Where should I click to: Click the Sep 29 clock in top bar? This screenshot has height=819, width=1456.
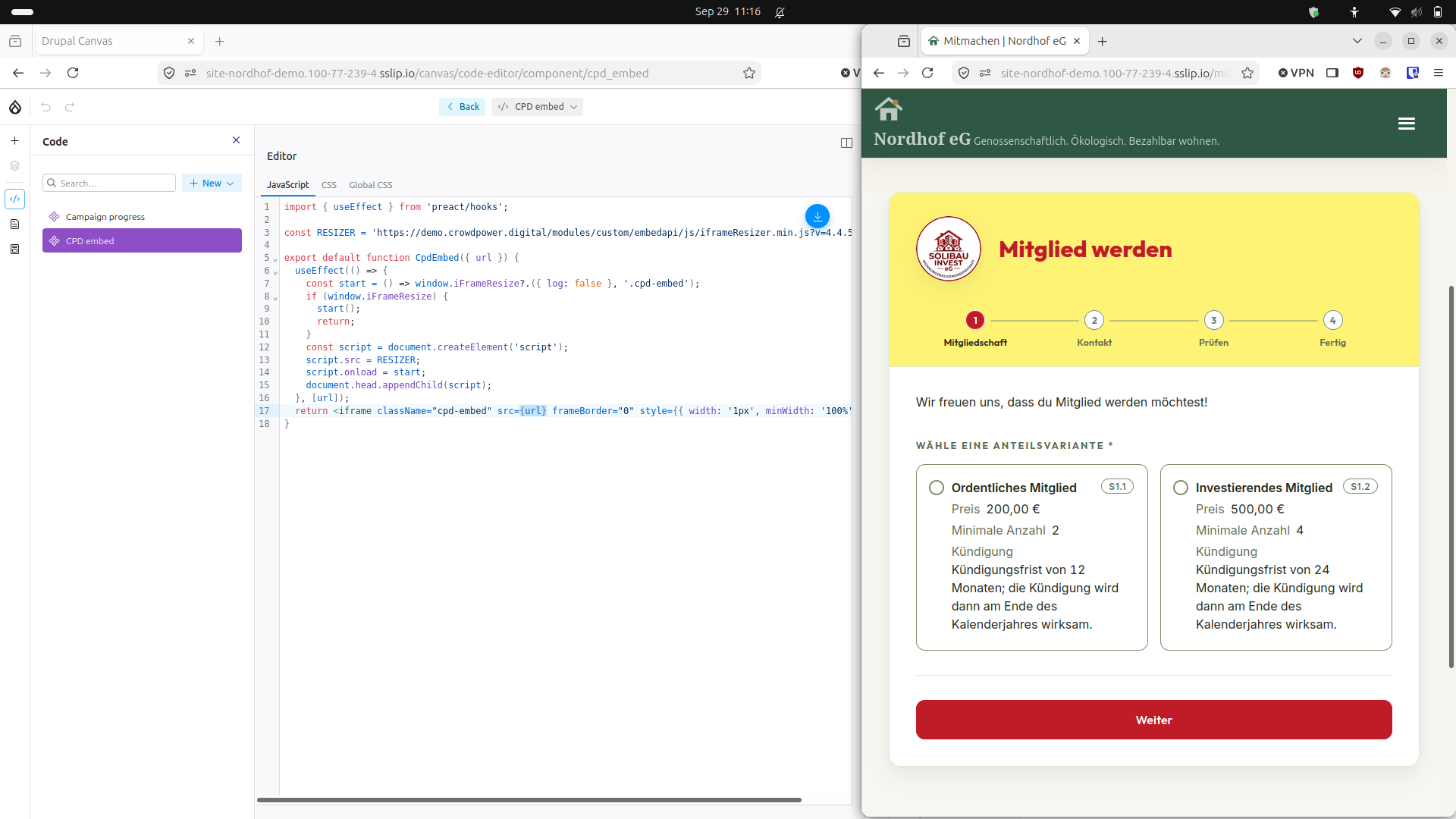727,12
